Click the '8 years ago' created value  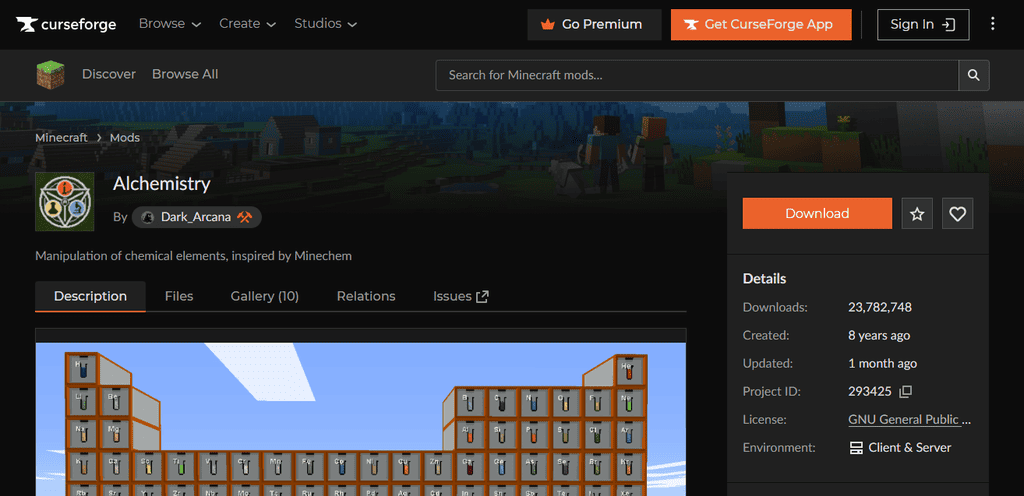coord(878,335)
